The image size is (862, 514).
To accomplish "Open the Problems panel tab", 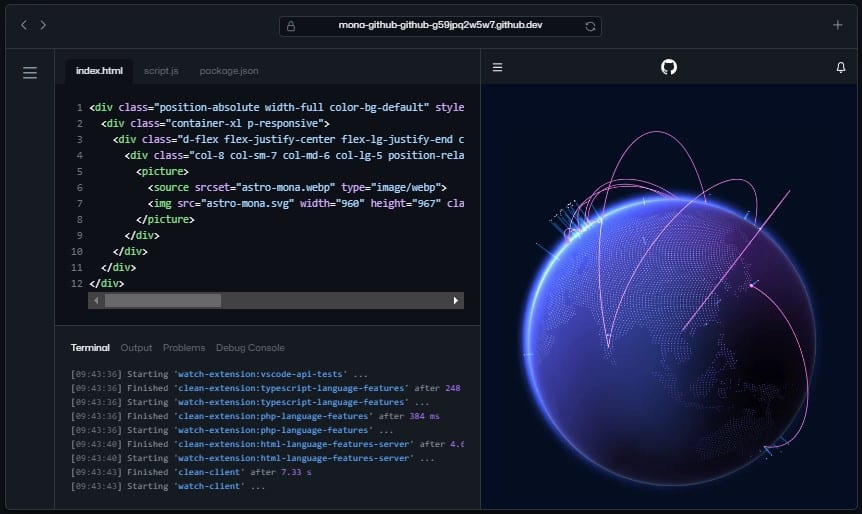I will (184, 348).
